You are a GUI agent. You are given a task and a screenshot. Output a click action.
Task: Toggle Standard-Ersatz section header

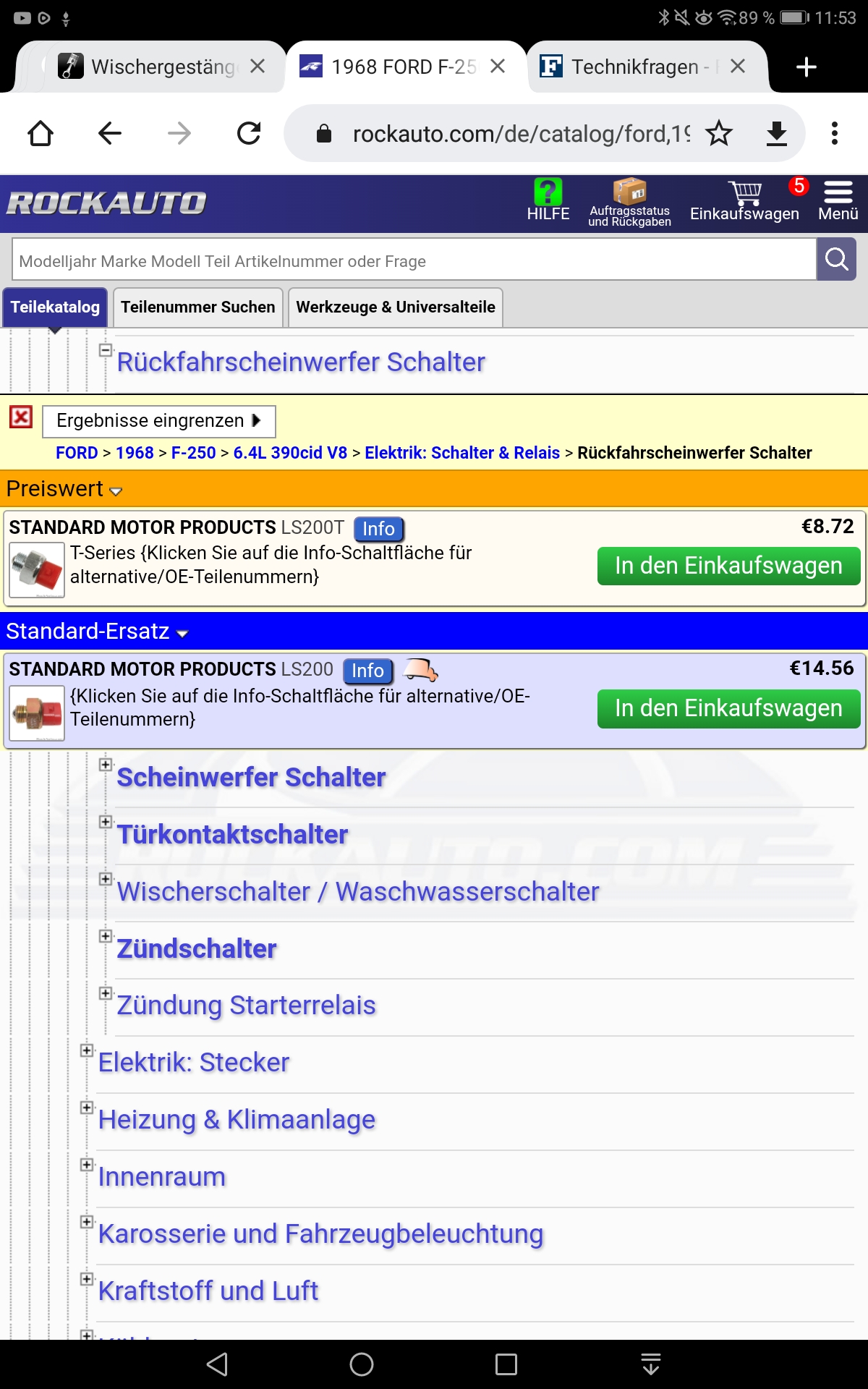pos(434,631)
